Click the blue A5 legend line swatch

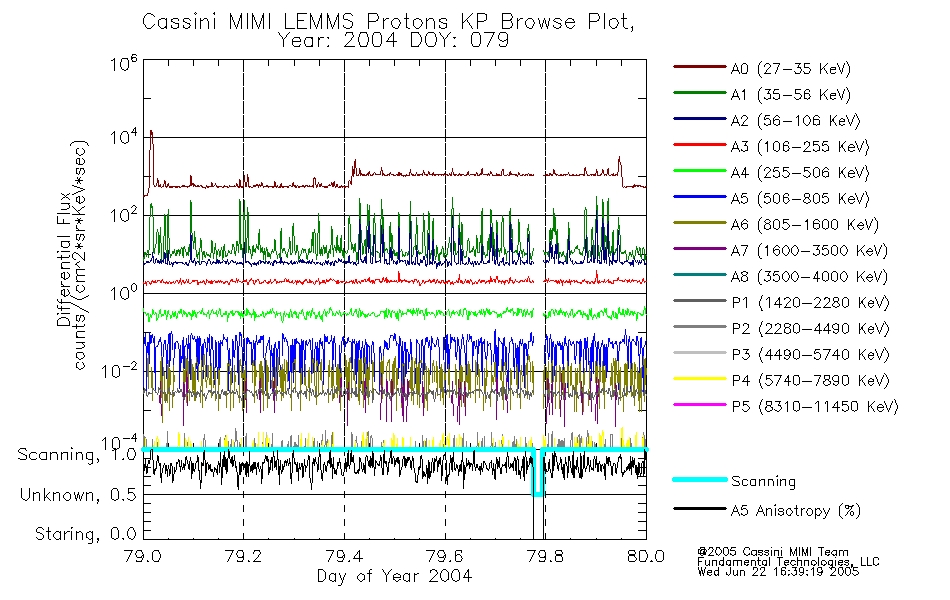coord(700,197)
